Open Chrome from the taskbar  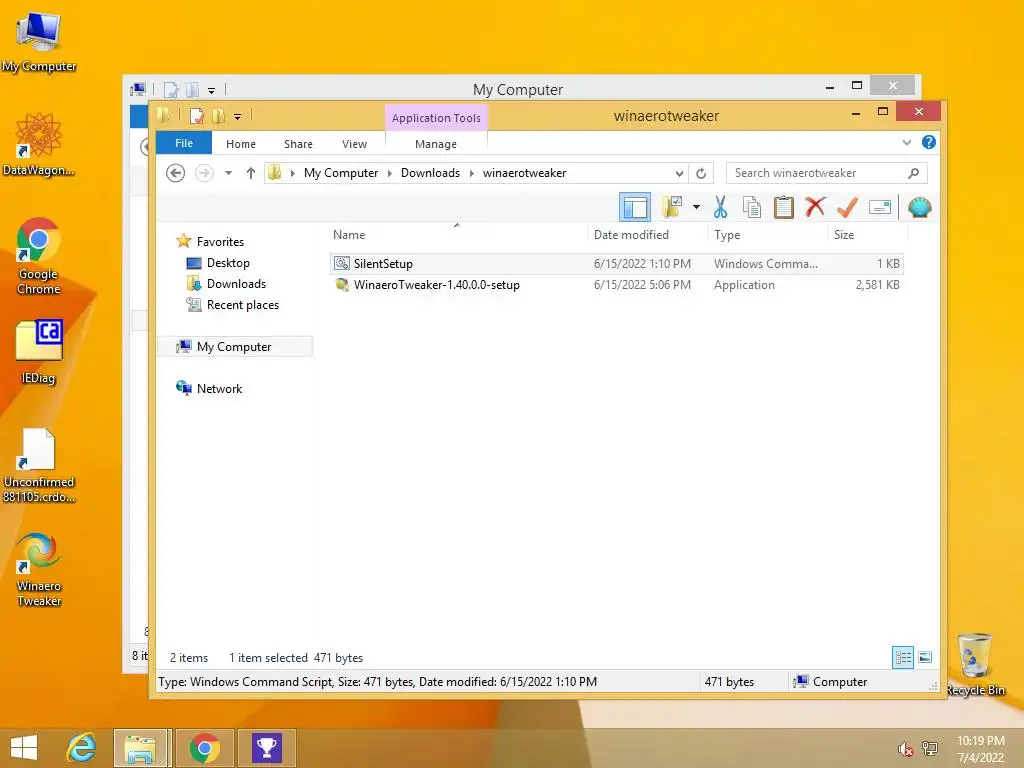204,748
